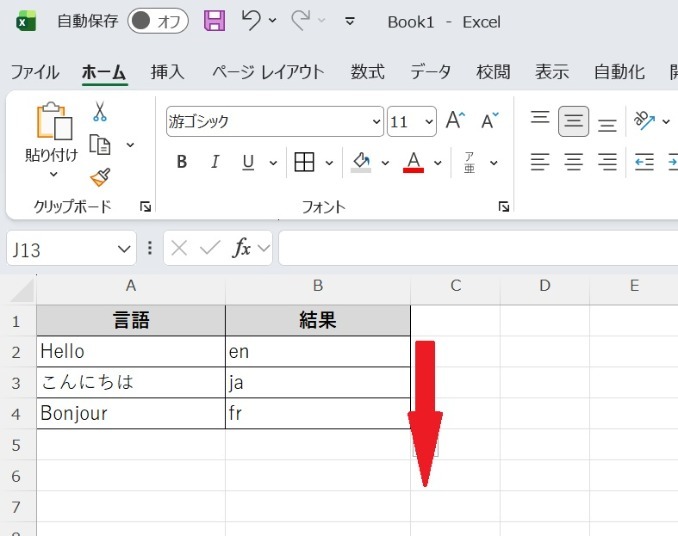Select row 3 header

click(16, 383)
